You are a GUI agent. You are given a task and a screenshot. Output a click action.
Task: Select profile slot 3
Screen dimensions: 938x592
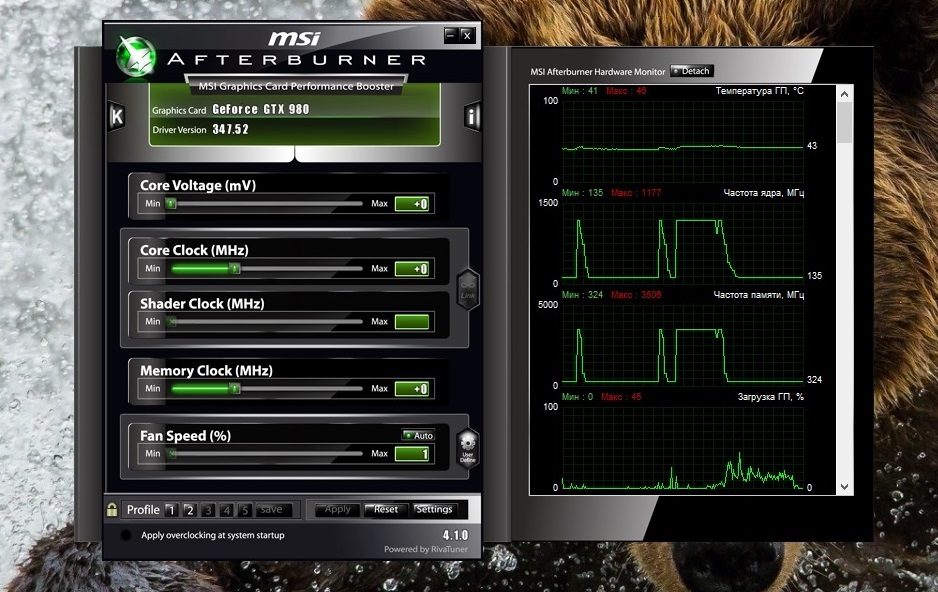coord(208,510)
